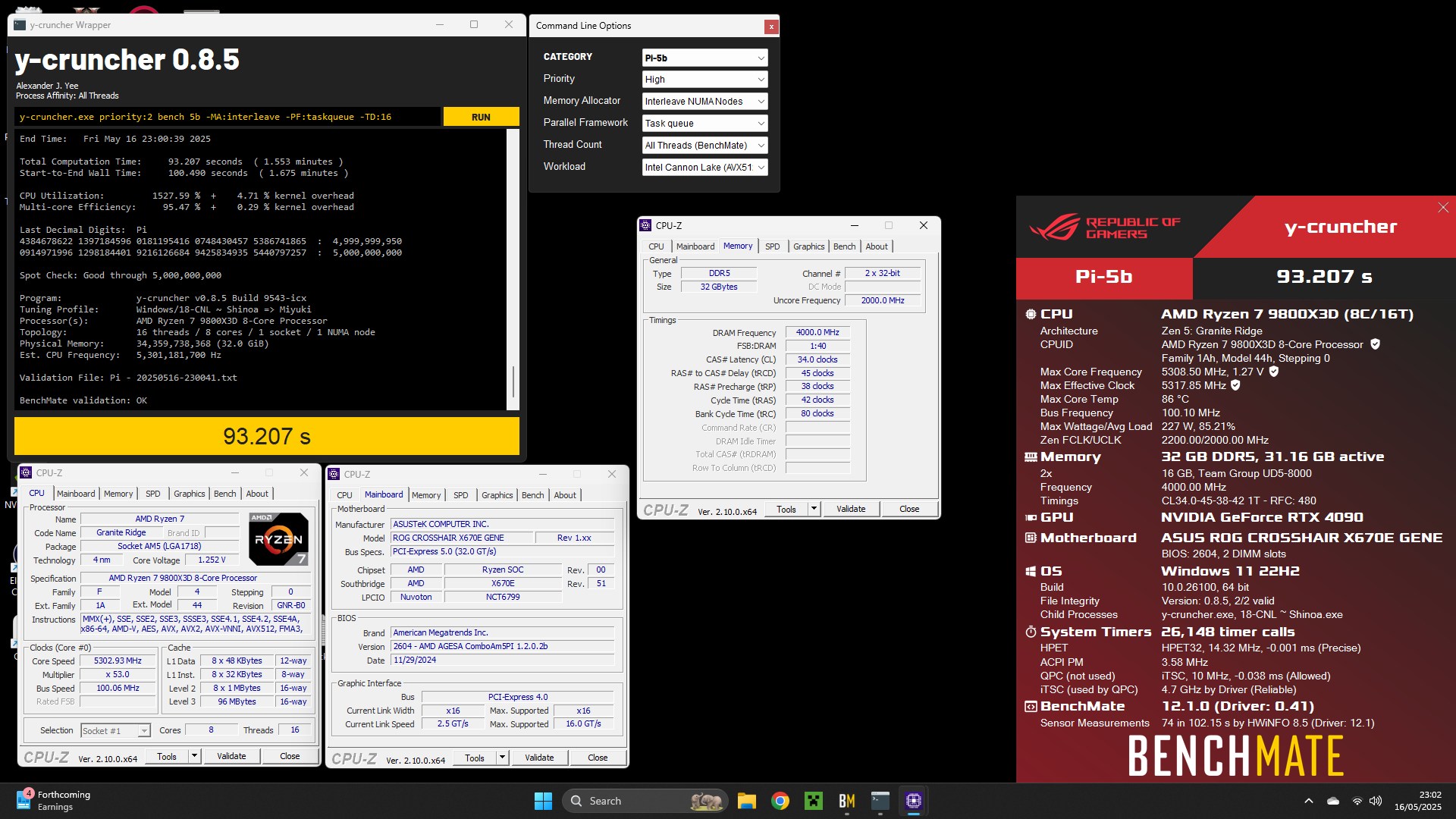Open the Thread Count dropdown

tap(704, 146)
